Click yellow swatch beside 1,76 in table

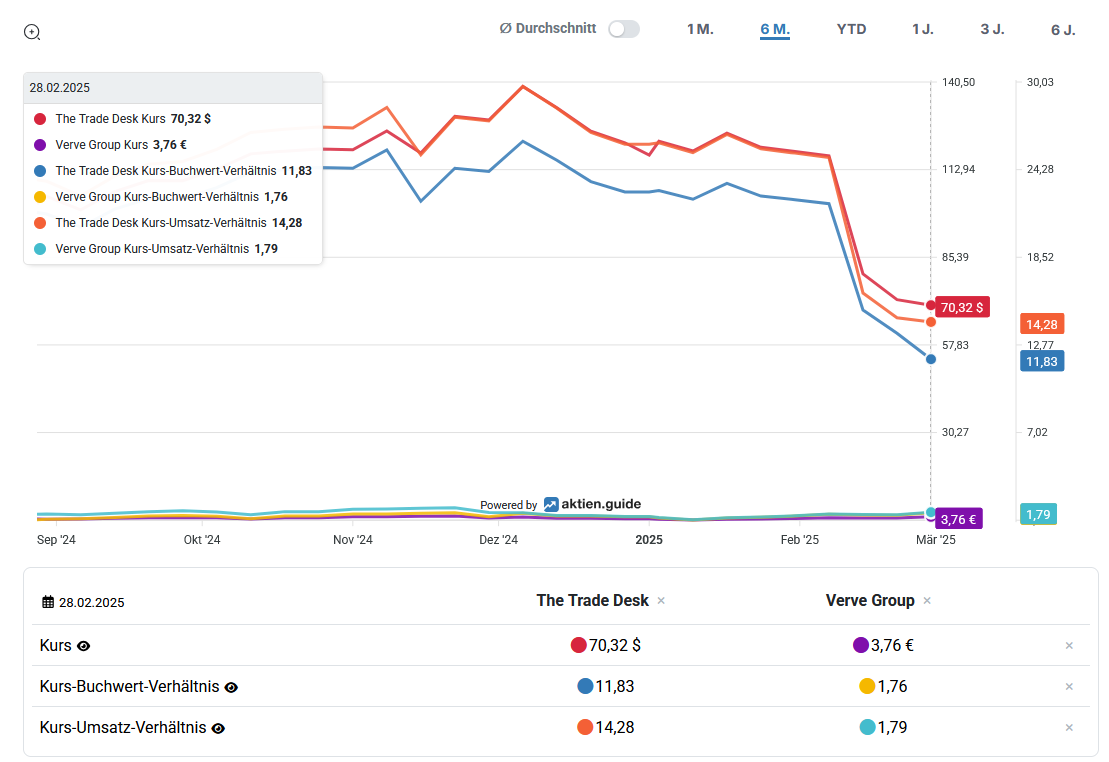pos(867,686)
